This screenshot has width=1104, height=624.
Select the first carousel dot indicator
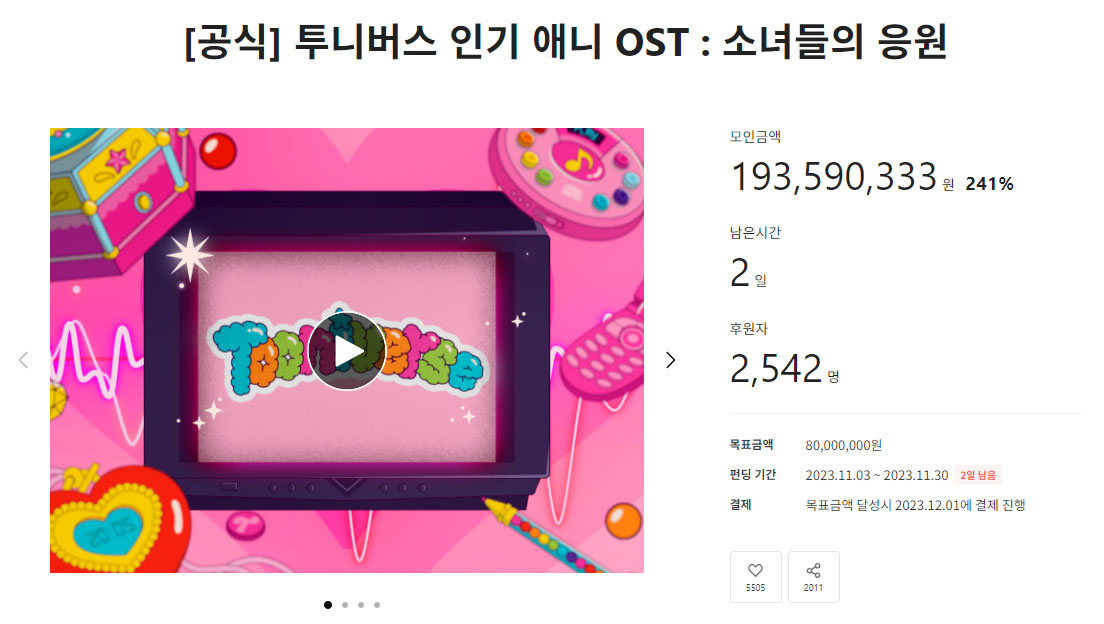328,605
